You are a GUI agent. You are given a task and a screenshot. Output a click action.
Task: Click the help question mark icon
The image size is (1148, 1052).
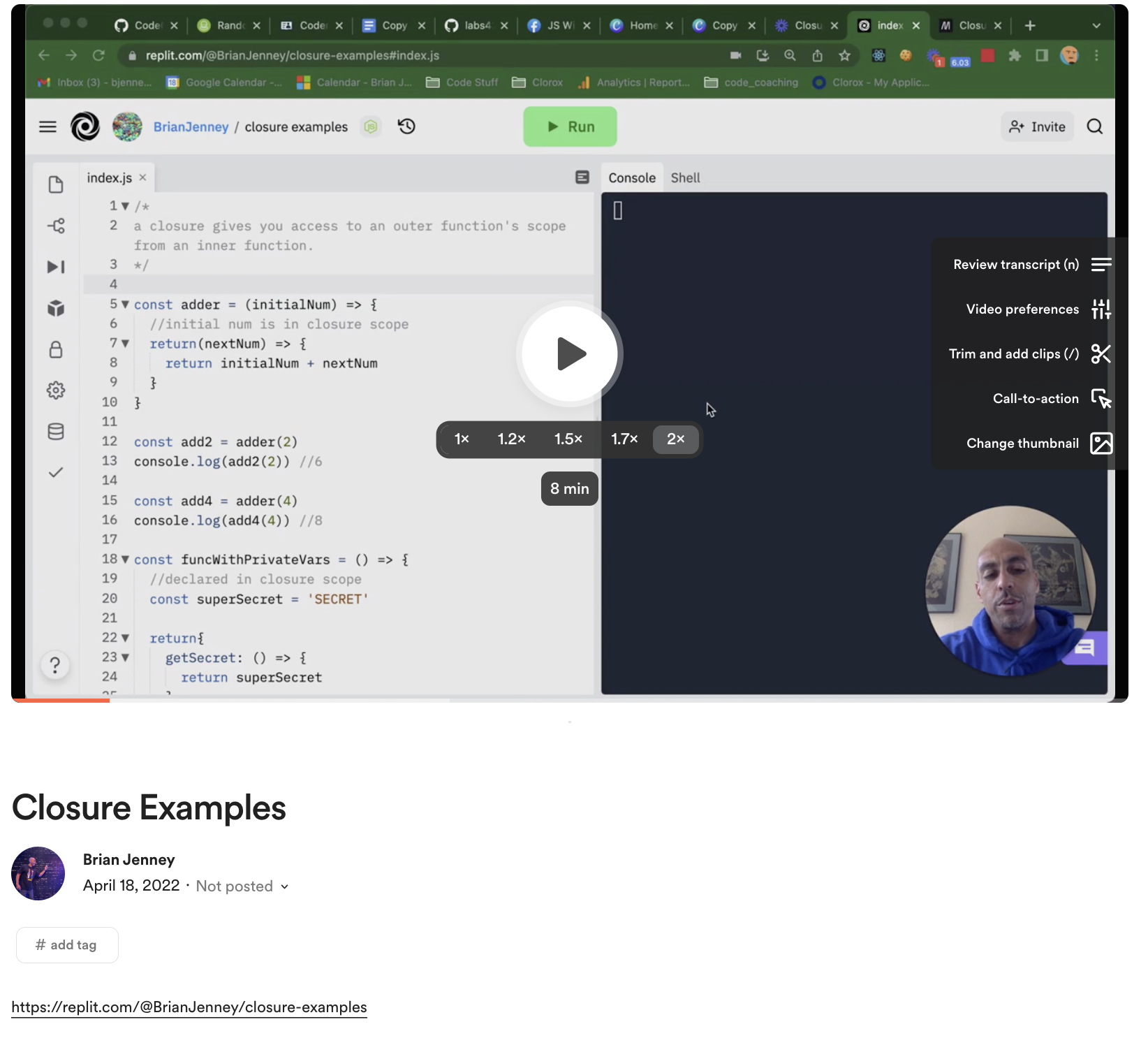55,664
